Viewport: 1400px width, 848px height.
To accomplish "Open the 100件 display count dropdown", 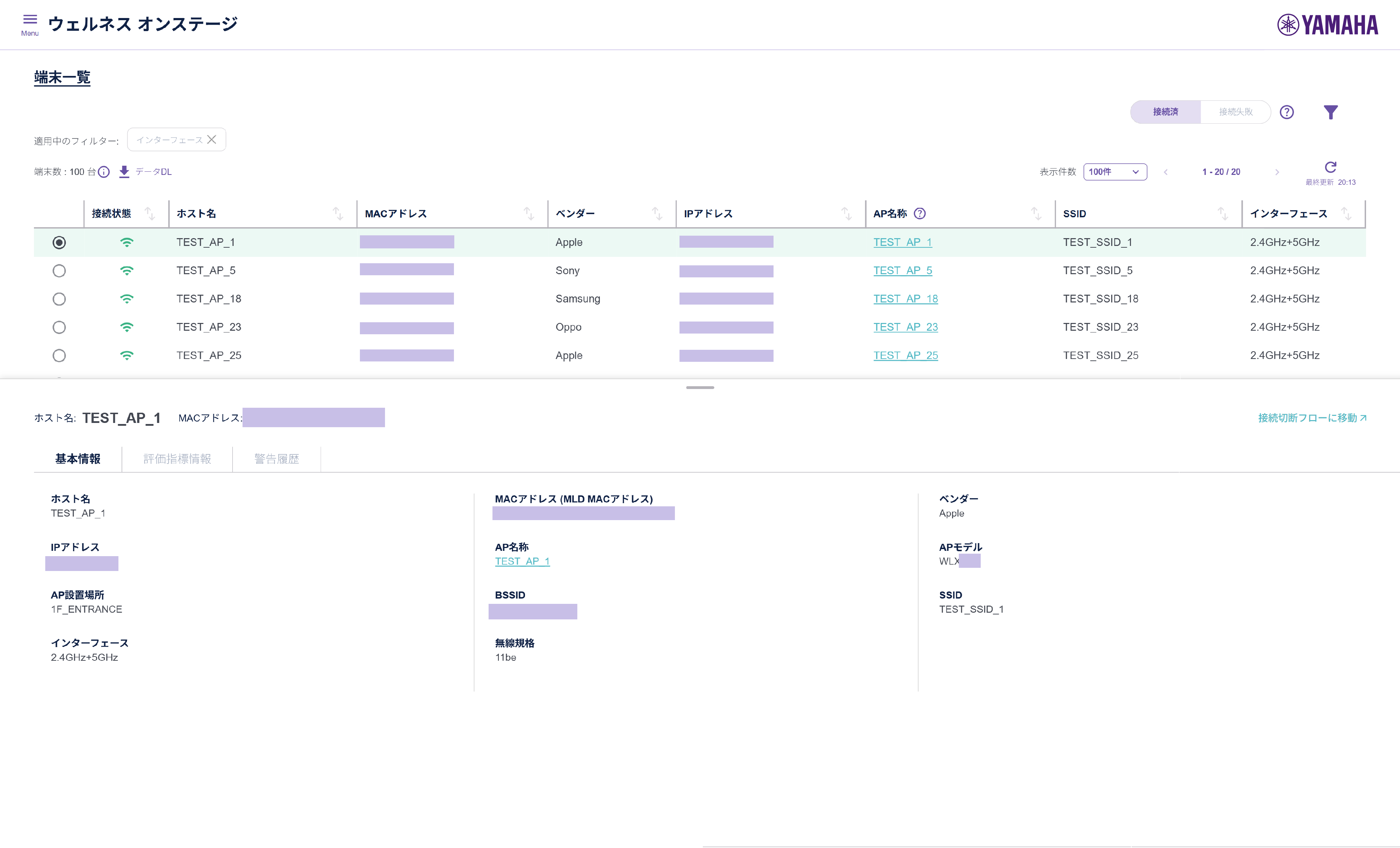I will [x=1115, y=171].
